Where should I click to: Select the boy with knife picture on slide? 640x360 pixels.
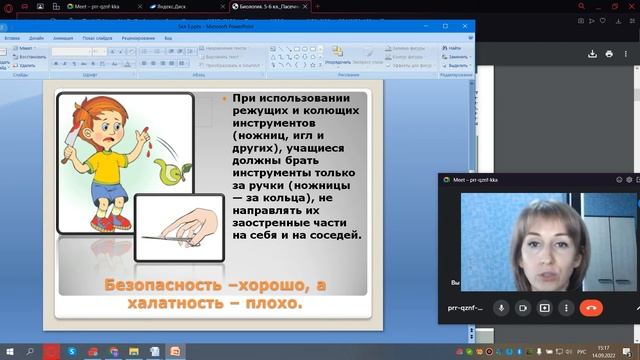[x=125, y=163]
